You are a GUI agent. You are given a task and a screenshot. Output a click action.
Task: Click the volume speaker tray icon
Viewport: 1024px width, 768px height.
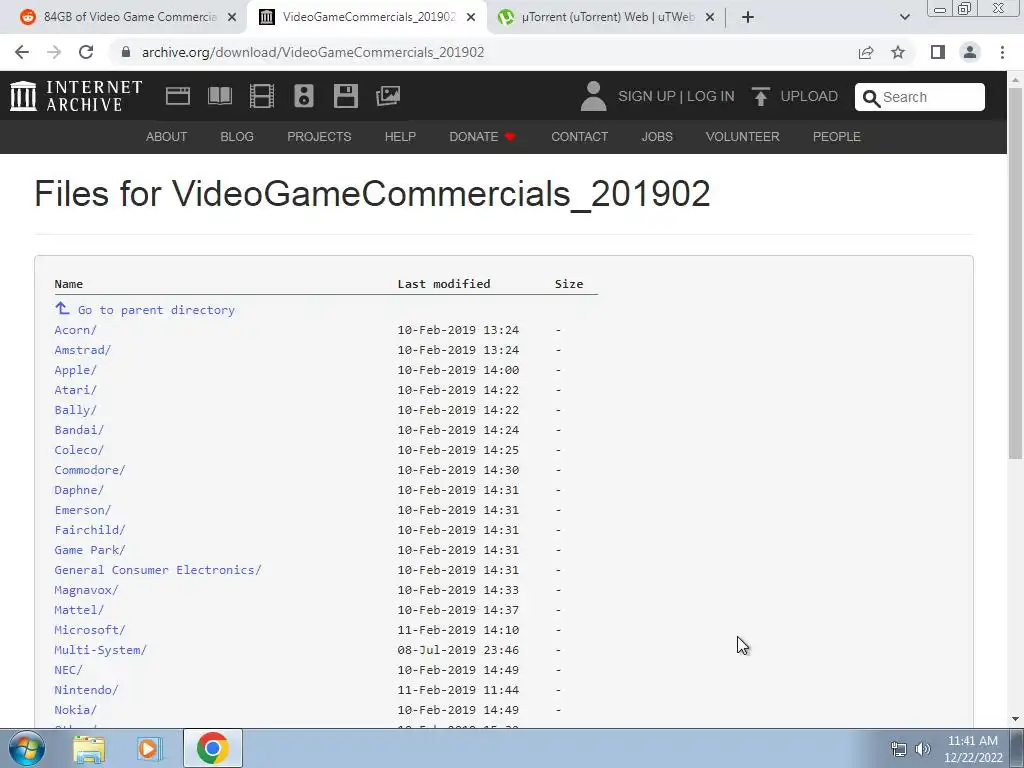(923, 749)
